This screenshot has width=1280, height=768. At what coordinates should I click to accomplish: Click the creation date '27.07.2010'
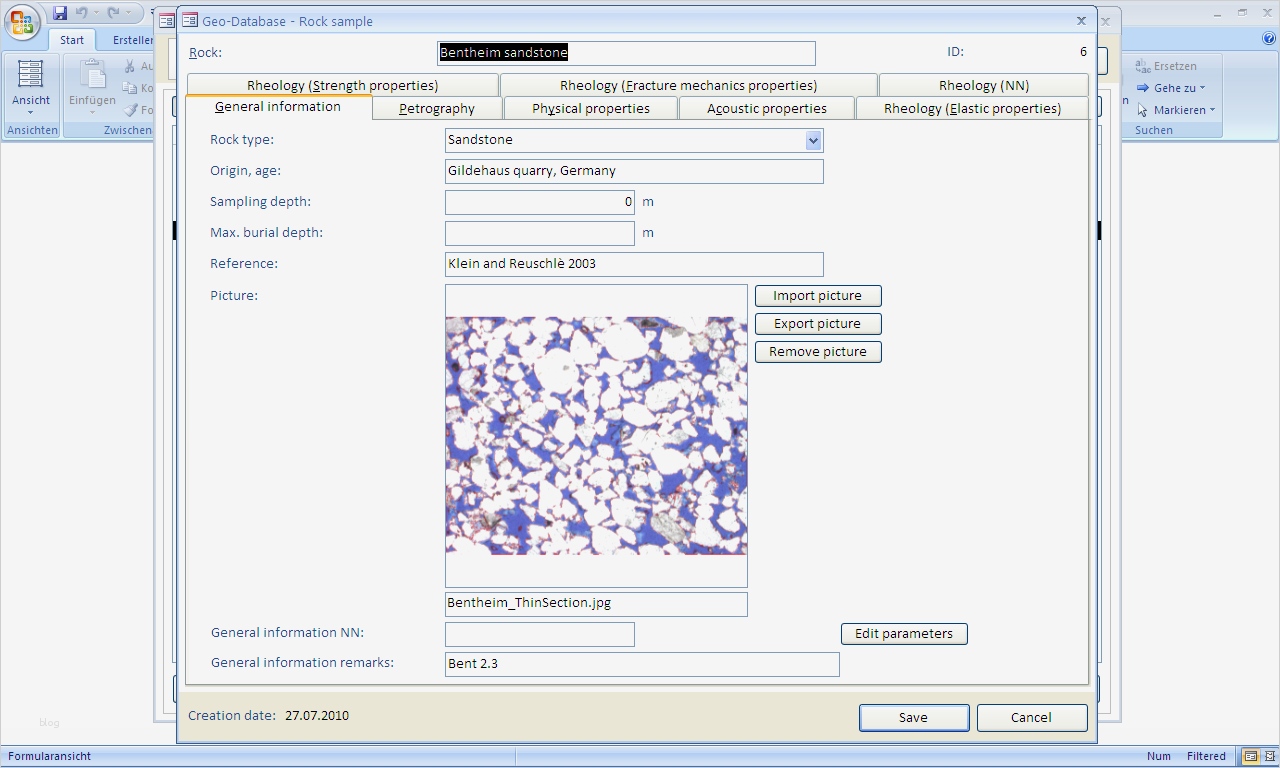click(317, 716)
